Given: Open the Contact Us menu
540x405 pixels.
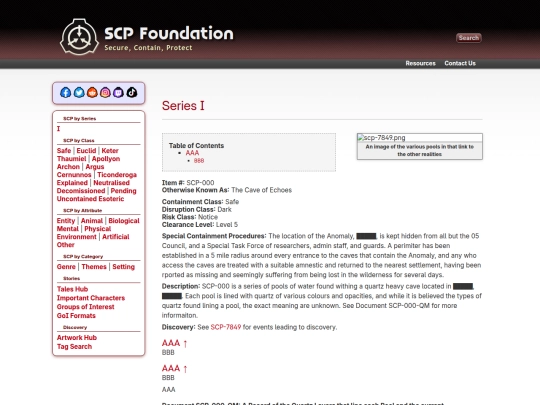Looking at the screenshot, I should pyautogui.click(x=460, y=63).
